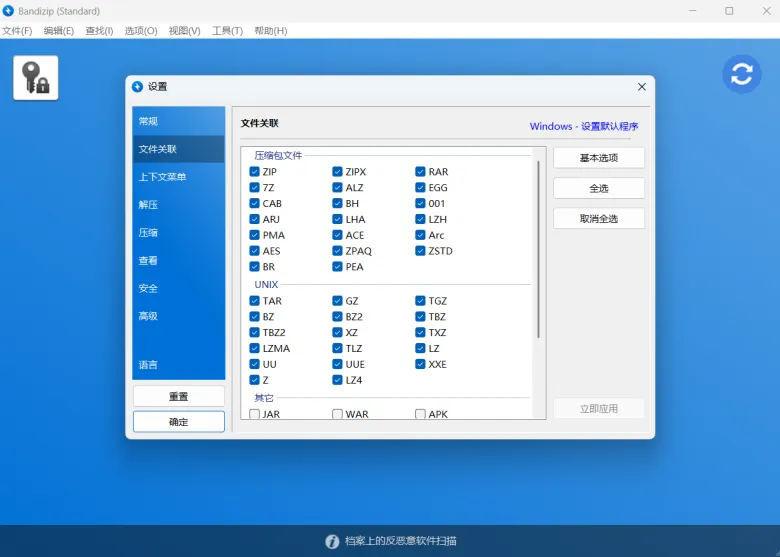
Task: Enable the JAR file association
Action: coord(254,414)
